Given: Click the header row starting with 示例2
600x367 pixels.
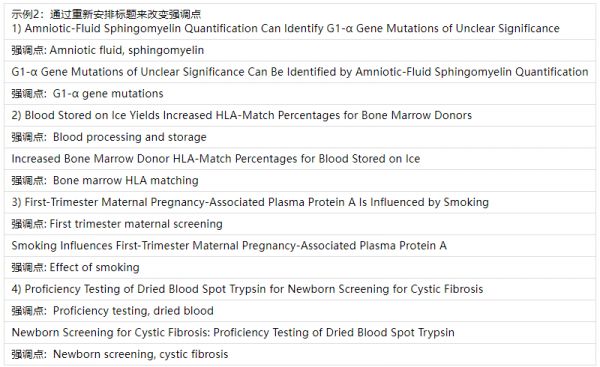Looking at the screenshot, I should tap(106, 15).
